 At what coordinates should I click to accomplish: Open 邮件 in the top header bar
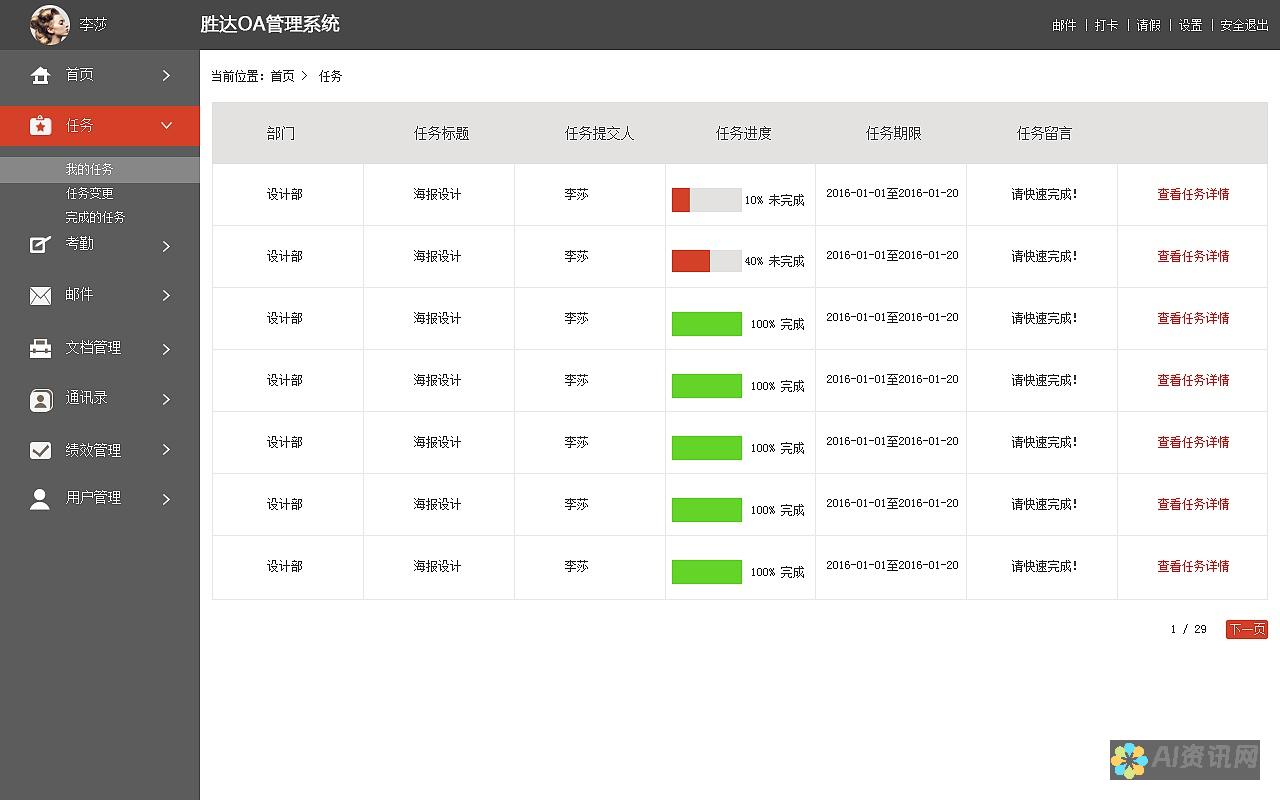click(x=1064, y=25)
